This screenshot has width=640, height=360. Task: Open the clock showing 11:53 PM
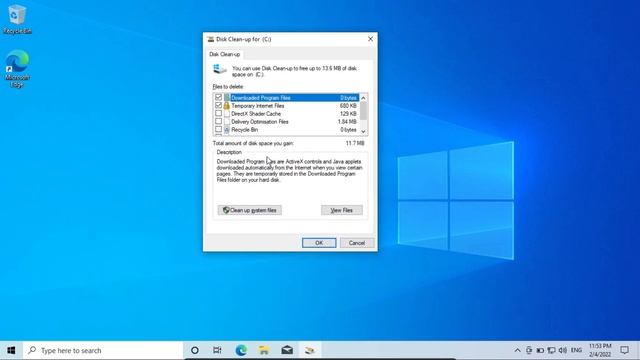click(x=600, y=350)
